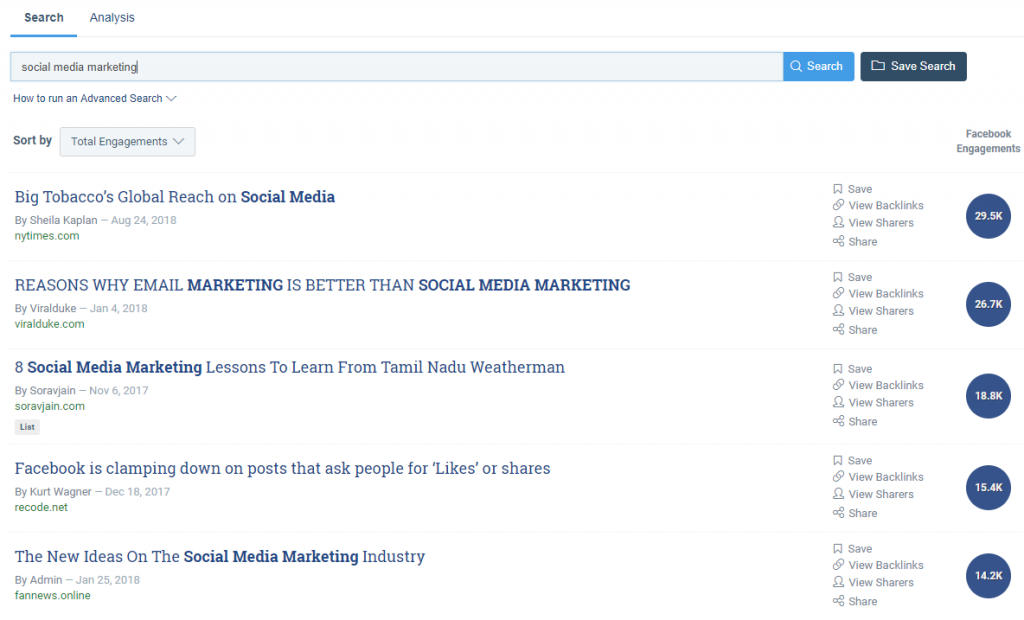
Task: Click the List tag under soravjain.com
Action: [27, 427]
